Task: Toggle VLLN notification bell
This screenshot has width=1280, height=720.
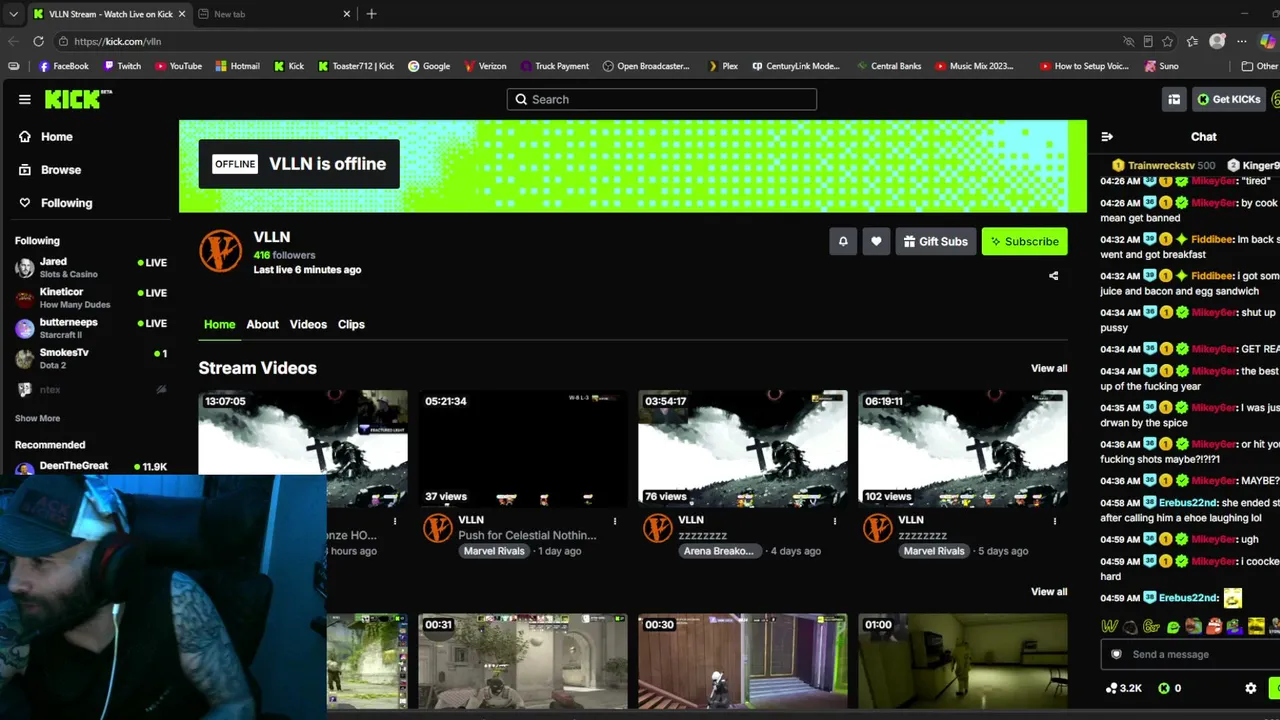Action: click(x=843, y=241)
